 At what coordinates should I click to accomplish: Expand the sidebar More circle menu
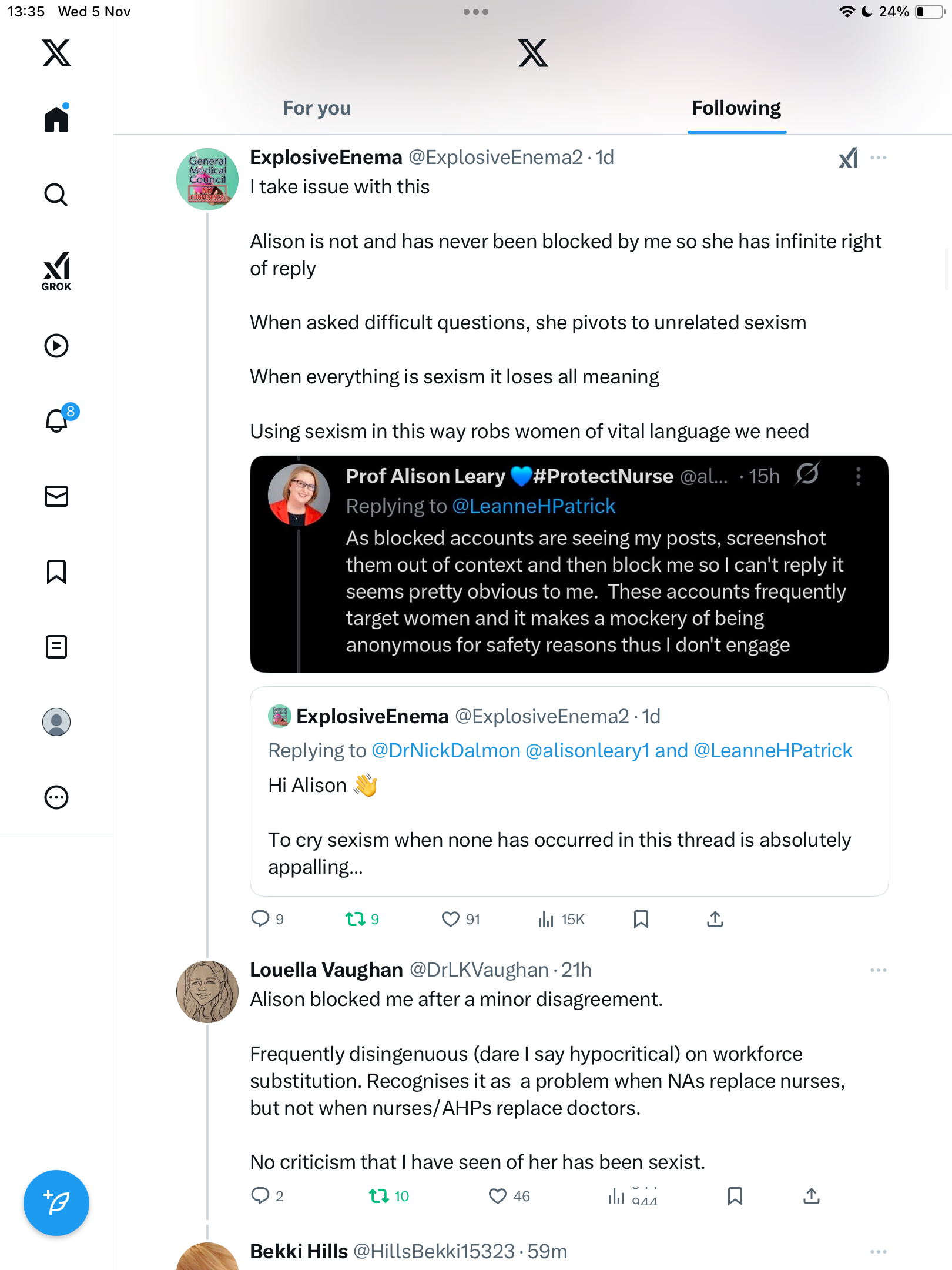point(56,797)
